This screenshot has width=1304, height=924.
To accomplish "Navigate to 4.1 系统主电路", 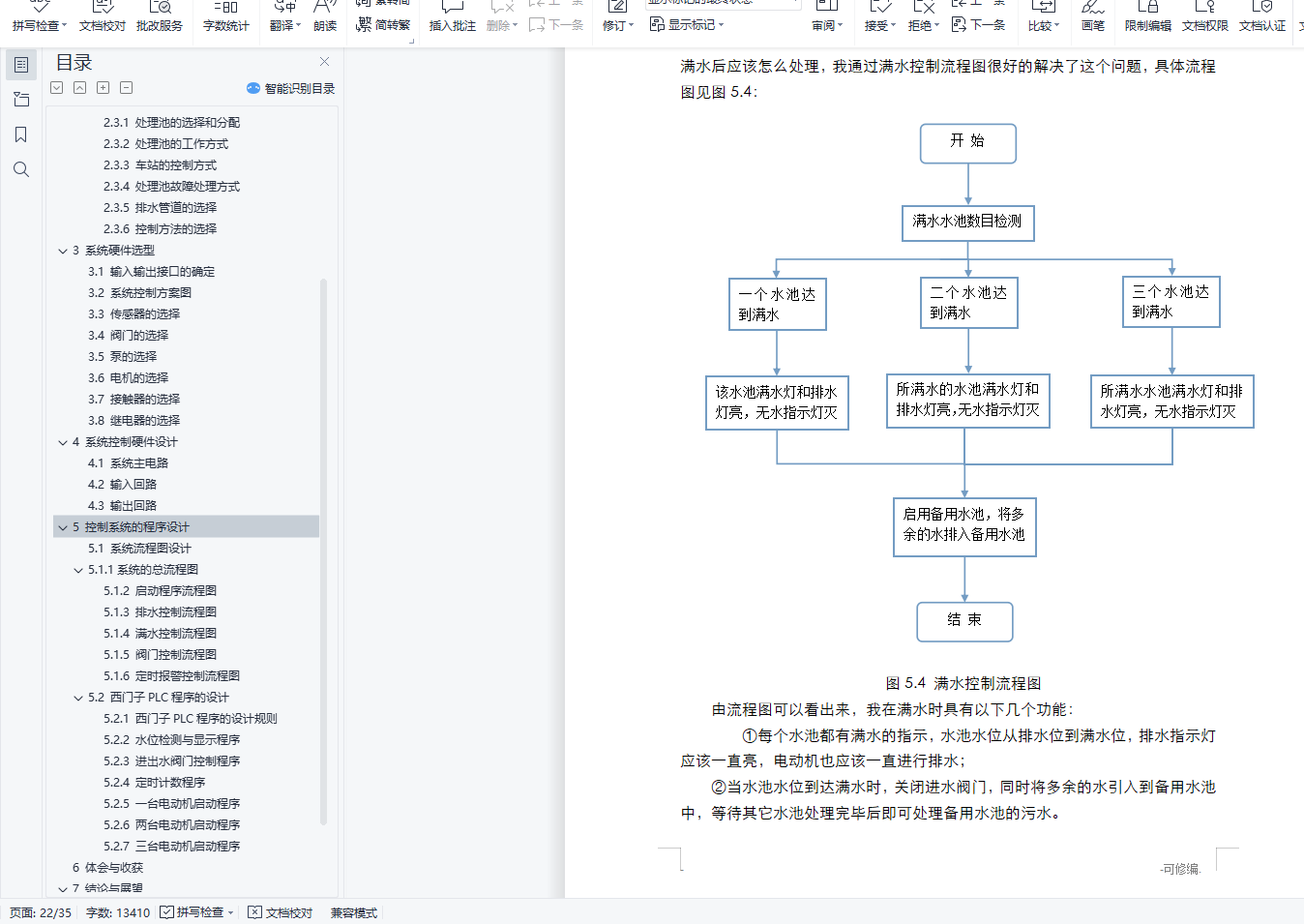I will point(129,463).
